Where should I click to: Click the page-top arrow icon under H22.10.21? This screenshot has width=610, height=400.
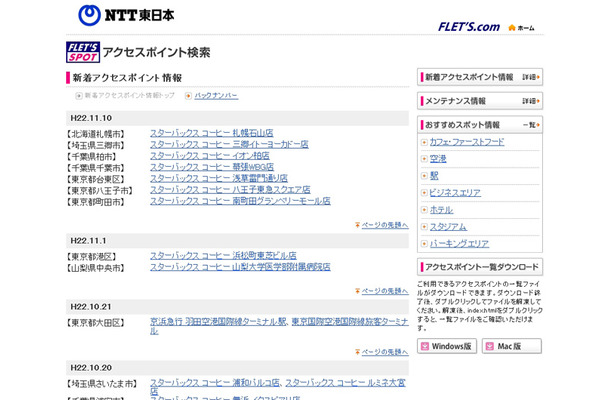(358, 352)
